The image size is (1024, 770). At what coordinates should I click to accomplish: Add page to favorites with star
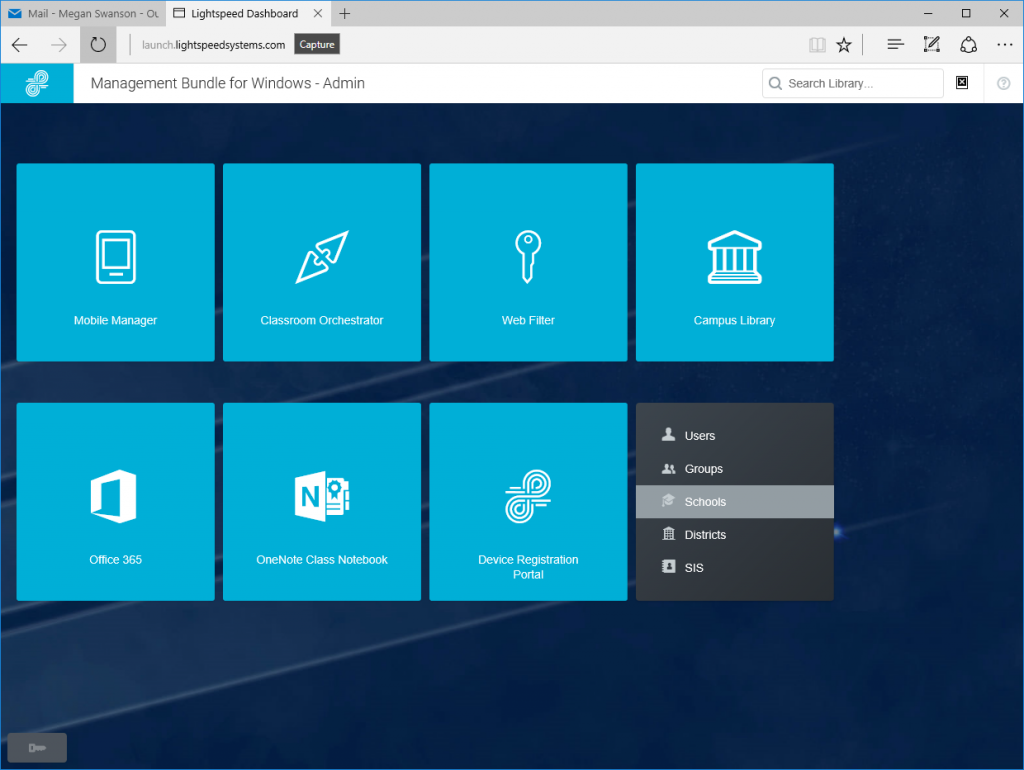844,44
